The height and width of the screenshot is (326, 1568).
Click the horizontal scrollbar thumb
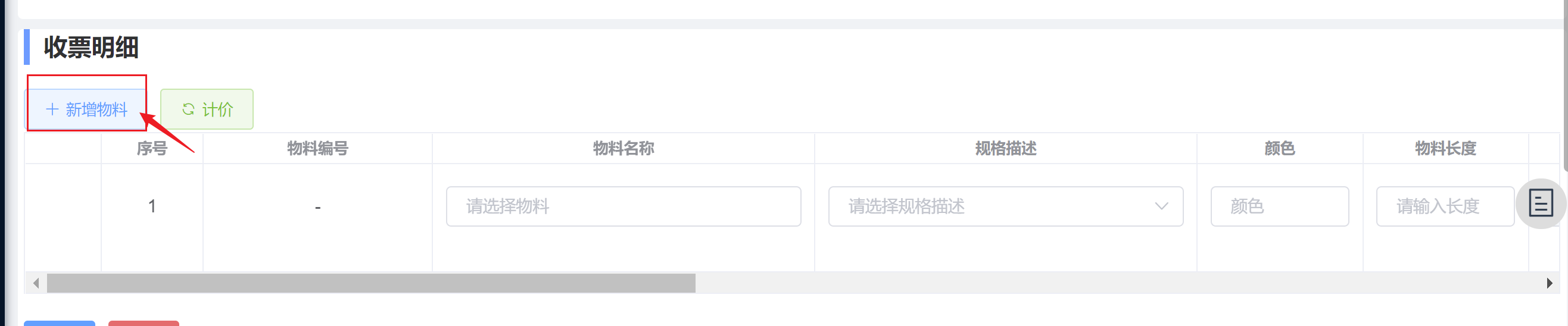[371, 283]
